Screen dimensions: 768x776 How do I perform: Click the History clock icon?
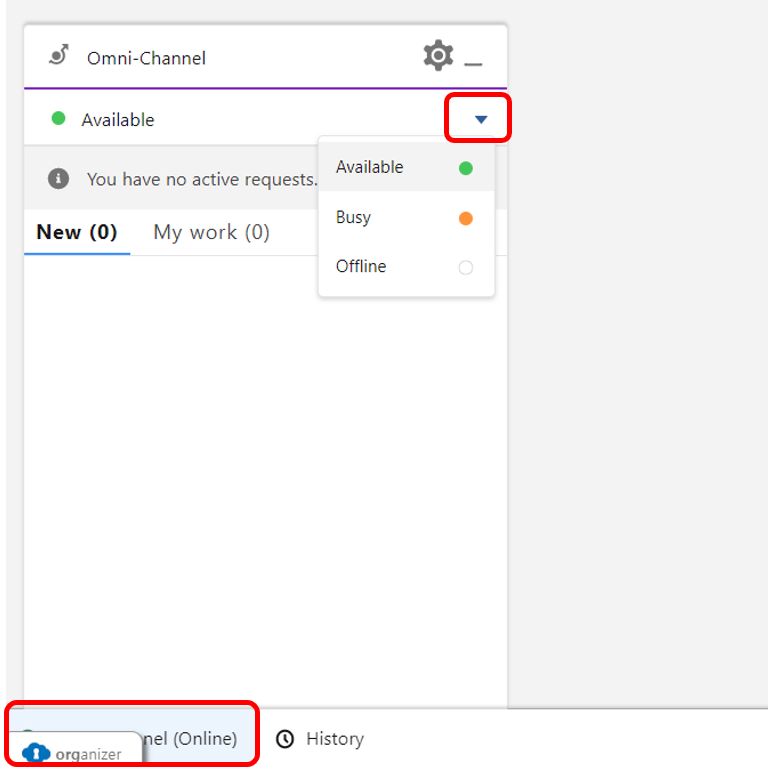(285, 739)
